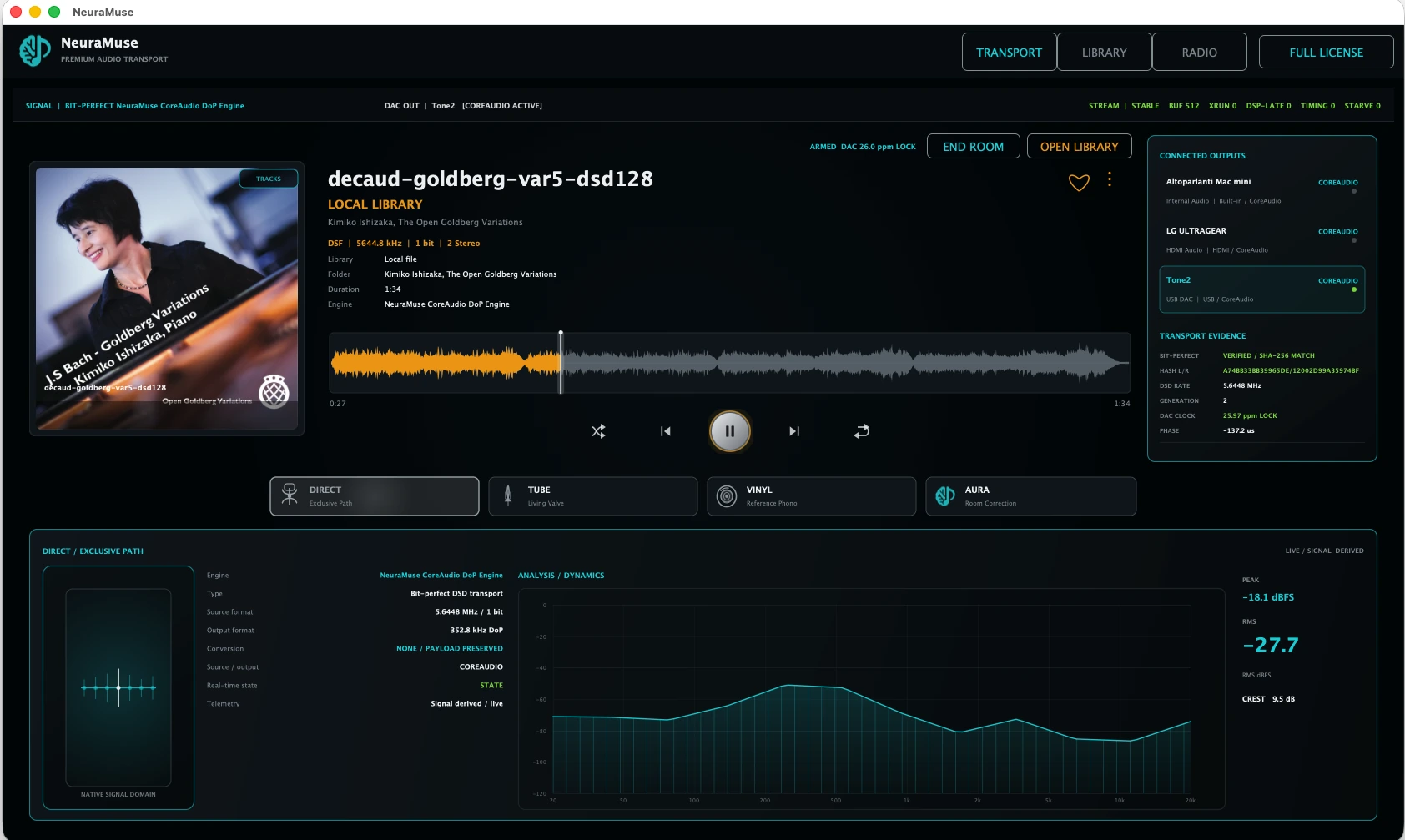Click the '352.8 kHz DoP' output format

click(476, 630)
